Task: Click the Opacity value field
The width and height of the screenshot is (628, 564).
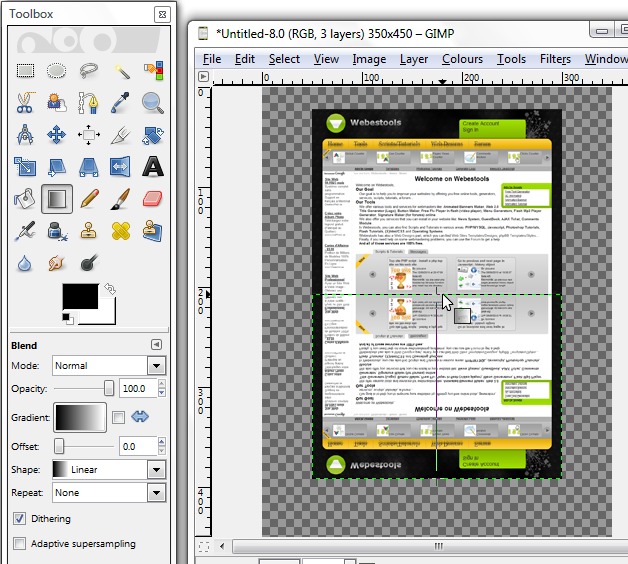Action: point(138,389)
